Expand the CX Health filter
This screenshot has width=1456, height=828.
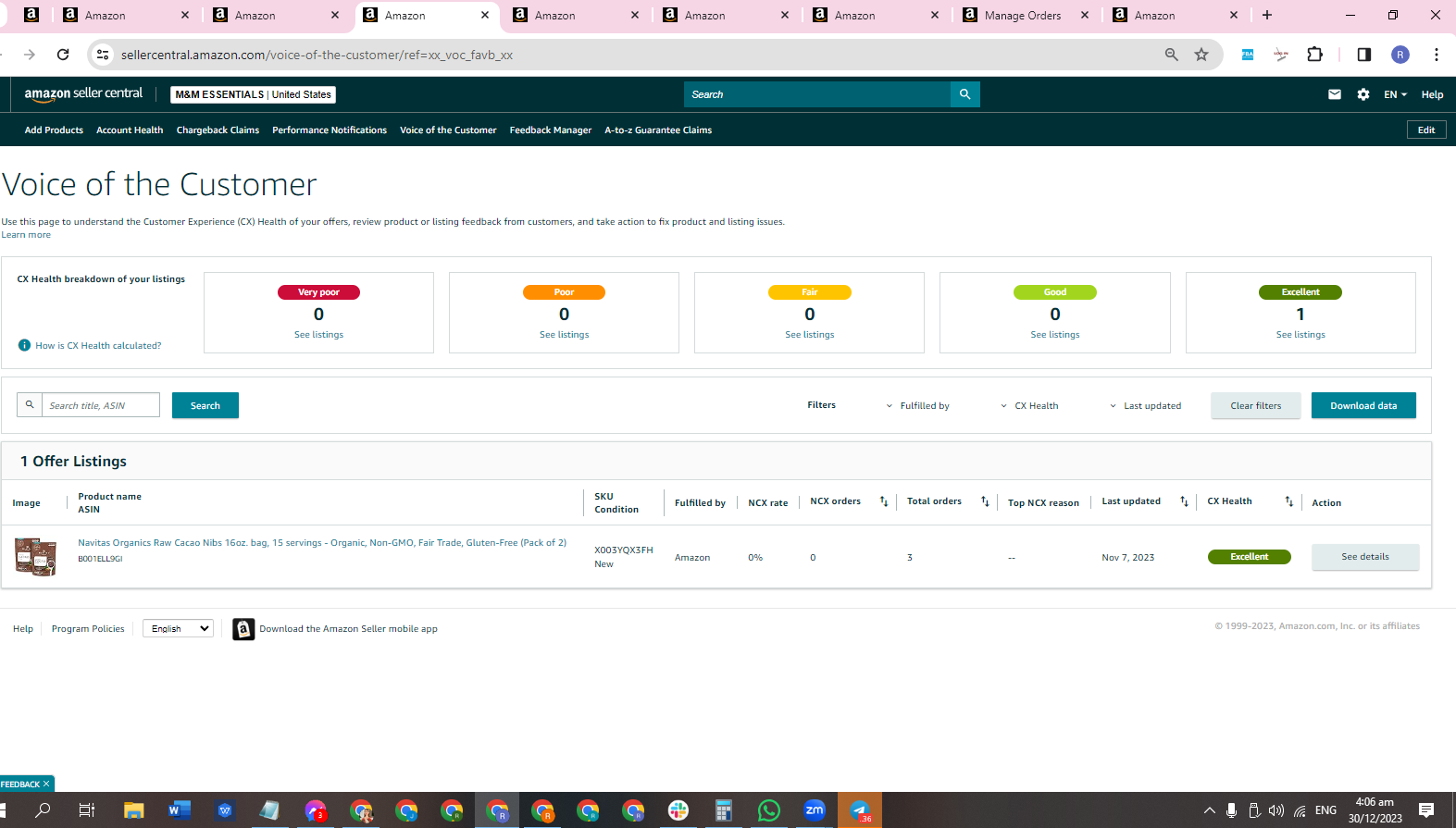(x=1029, y=406)
